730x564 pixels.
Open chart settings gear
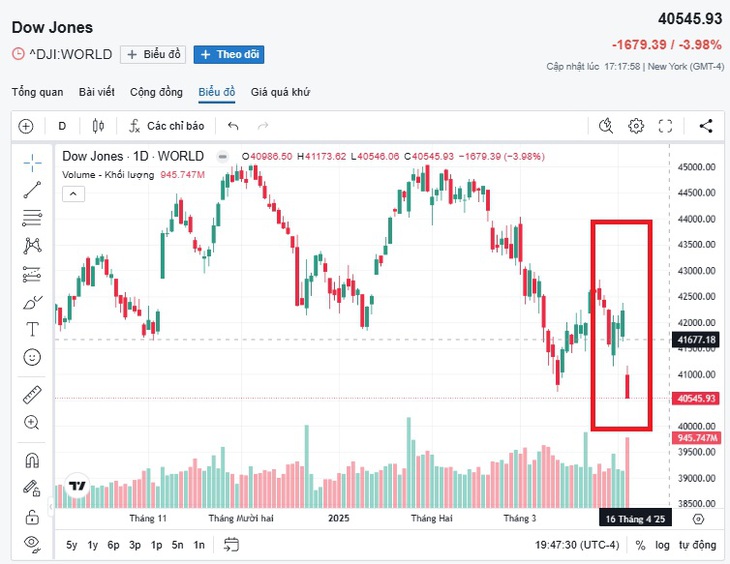click(635, 126)
